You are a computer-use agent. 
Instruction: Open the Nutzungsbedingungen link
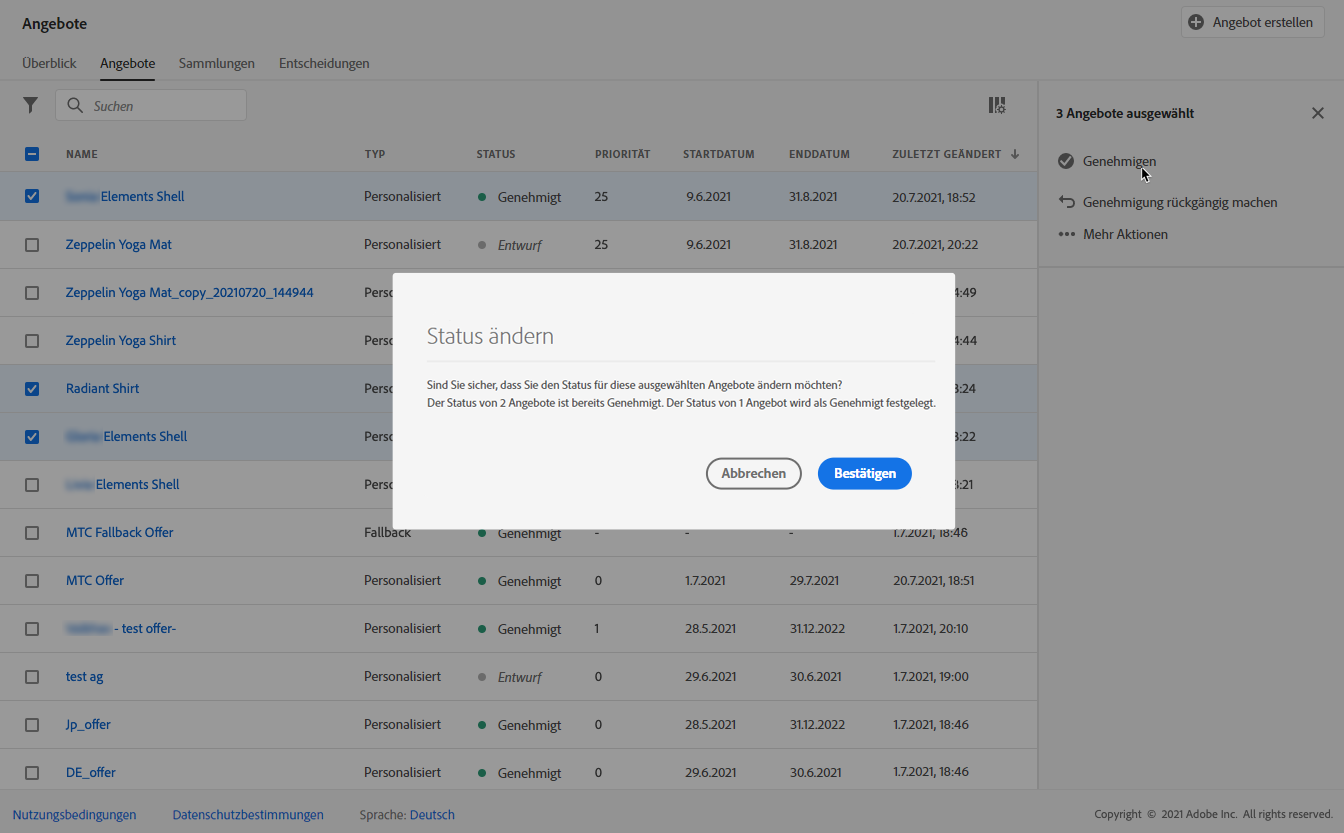click(x=74, y=815)
